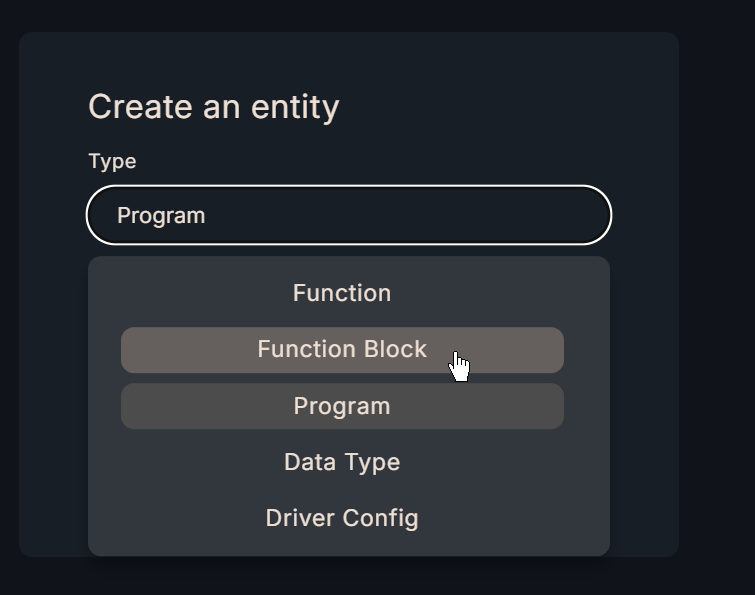Collapse the entity Type combo box
The width and height of the screenshot is (755, 595).
[x=348, y=215]
